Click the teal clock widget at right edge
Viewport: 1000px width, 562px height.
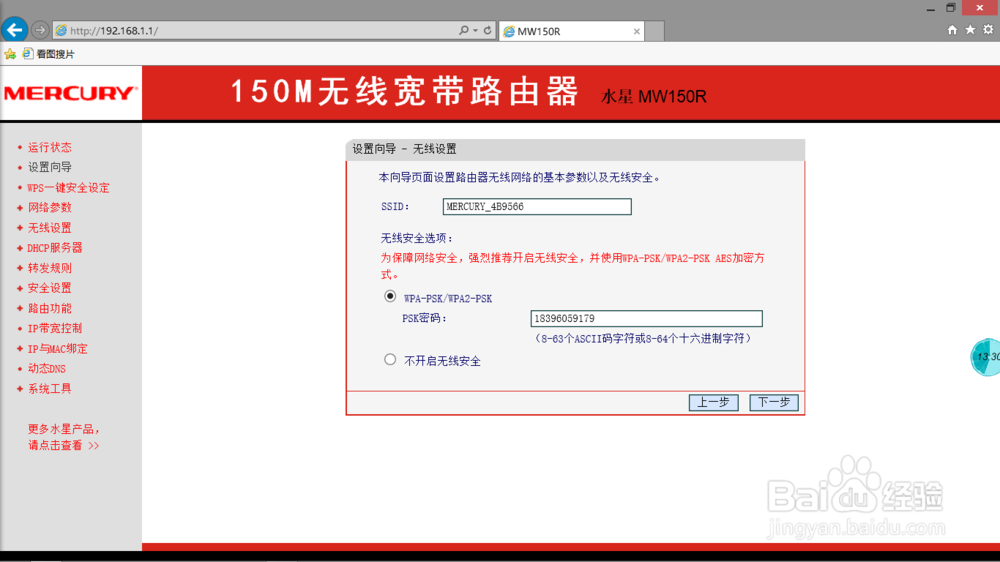coord(985,357)
